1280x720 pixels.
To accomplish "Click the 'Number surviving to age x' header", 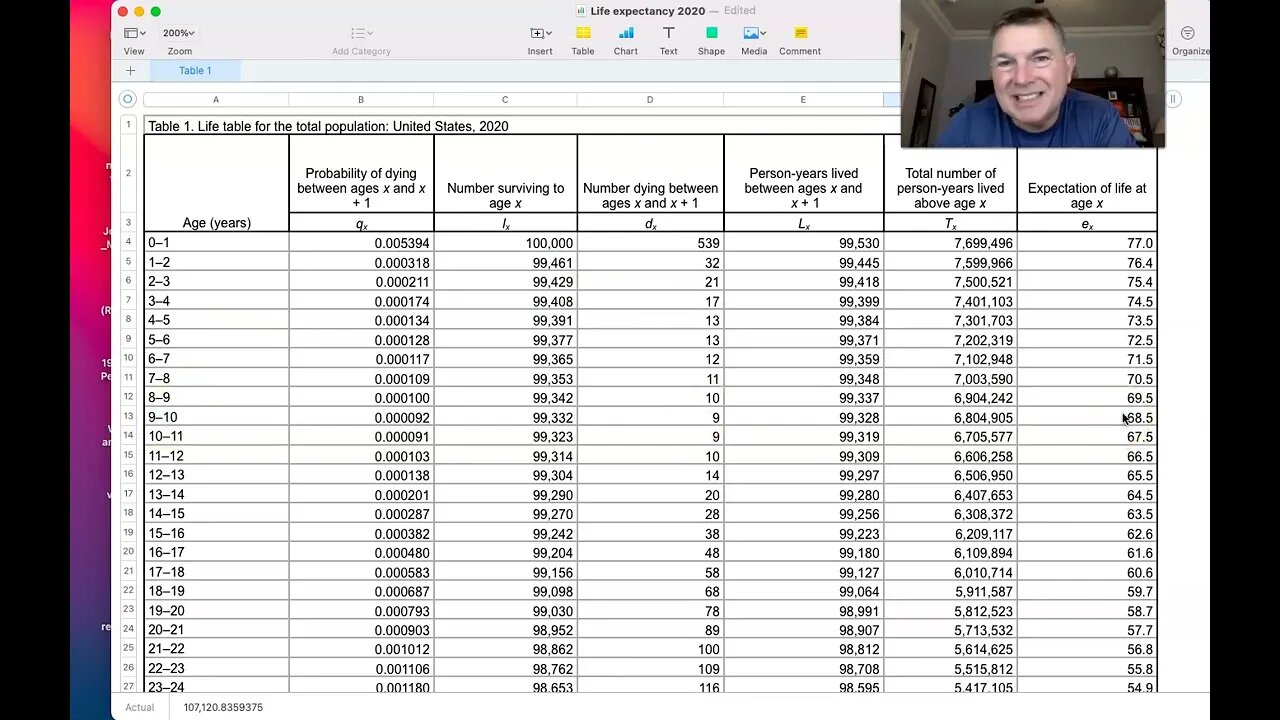I will tap(505, 173).
